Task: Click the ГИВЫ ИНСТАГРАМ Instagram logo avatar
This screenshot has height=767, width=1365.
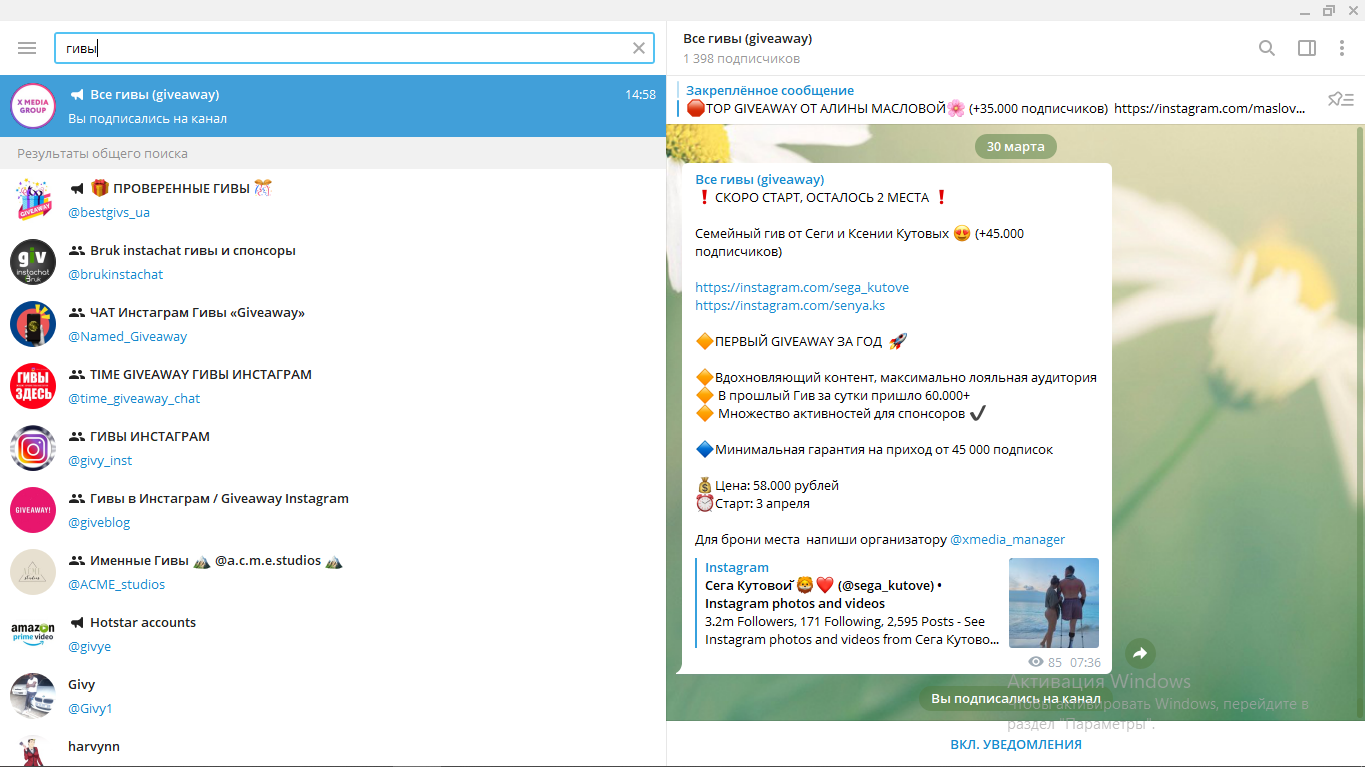Action: click(x=33, y=448)
